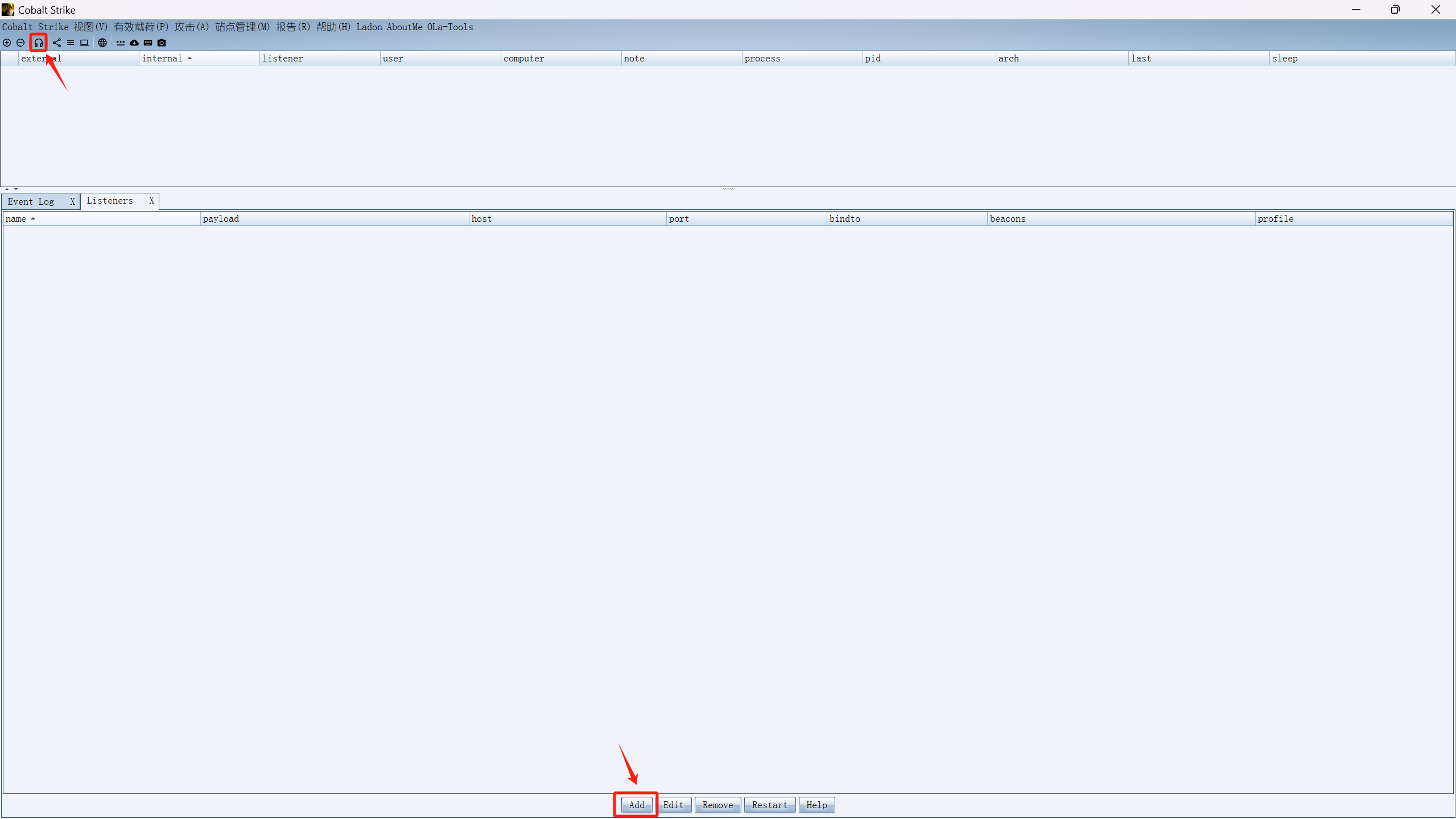Switch to pivot graph share icon

coord(57,43)
